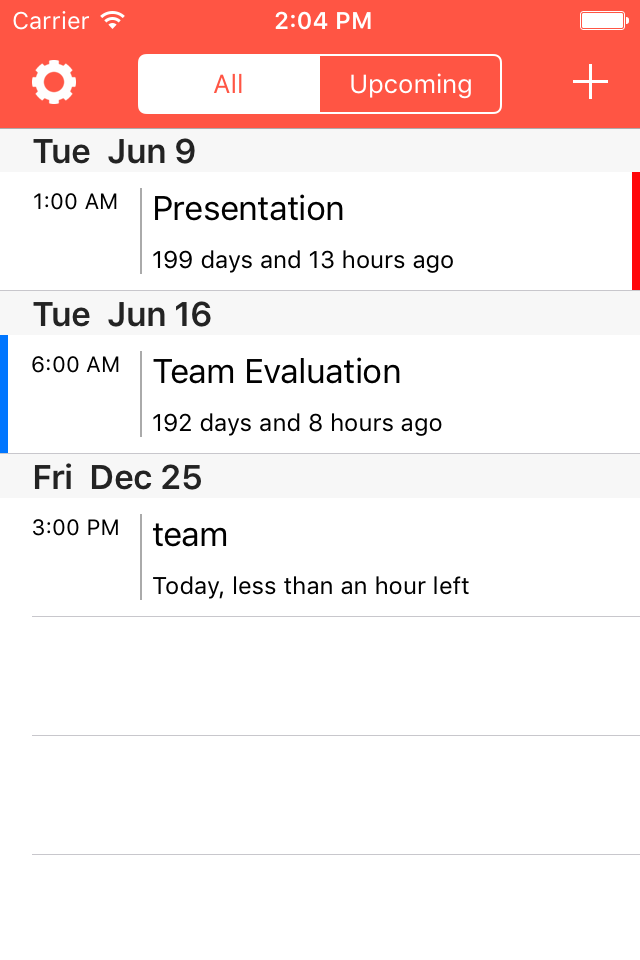The image size is (640, 960).
Task: Click the 2:04 PM clock in status bar
Action: [x=323, y=21]
